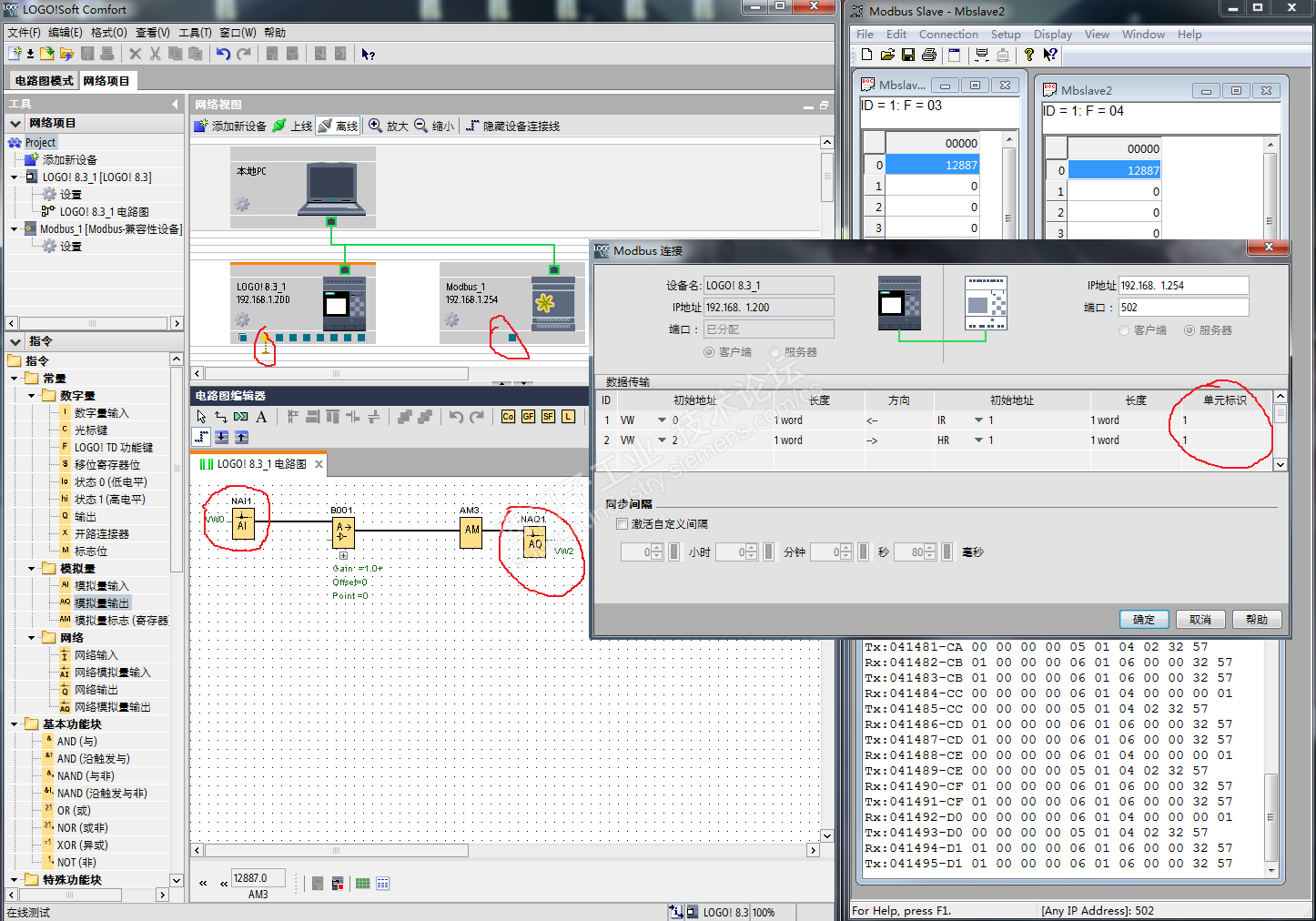Click the NAI1 analog input block
1316x921 pixels.
(x=242, y=523)
